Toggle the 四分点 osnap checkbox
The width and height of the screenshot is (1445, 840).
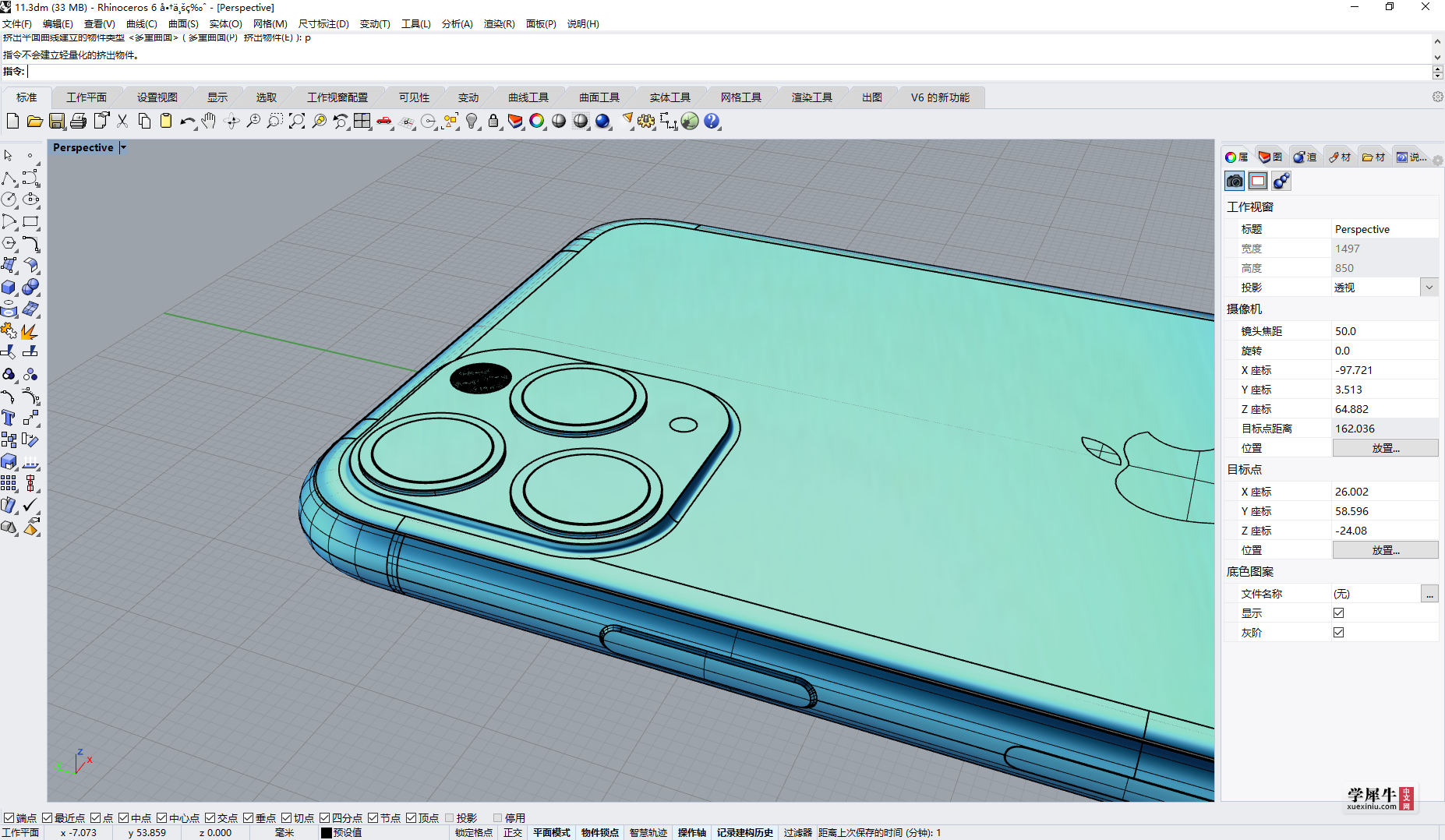[325, 817]
